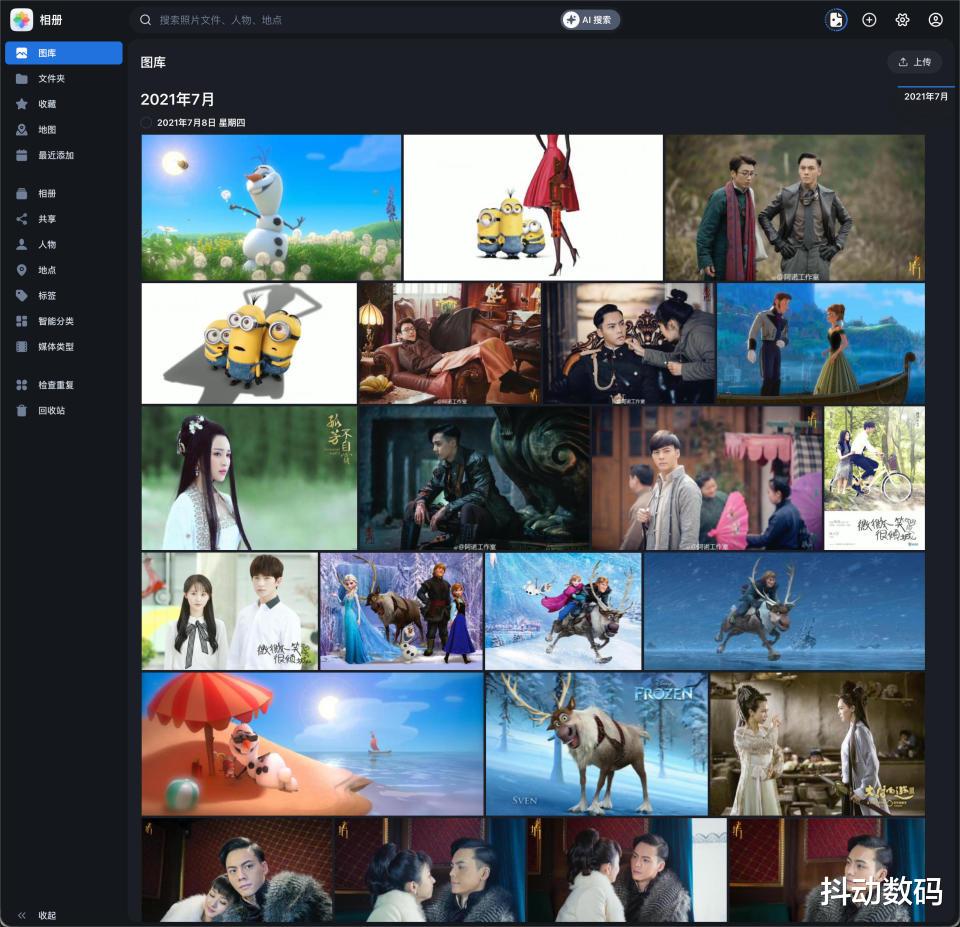Open the Minions with red dress thumbnail
The width and height of the screenshot is (960, 927).
click(533, 208)
